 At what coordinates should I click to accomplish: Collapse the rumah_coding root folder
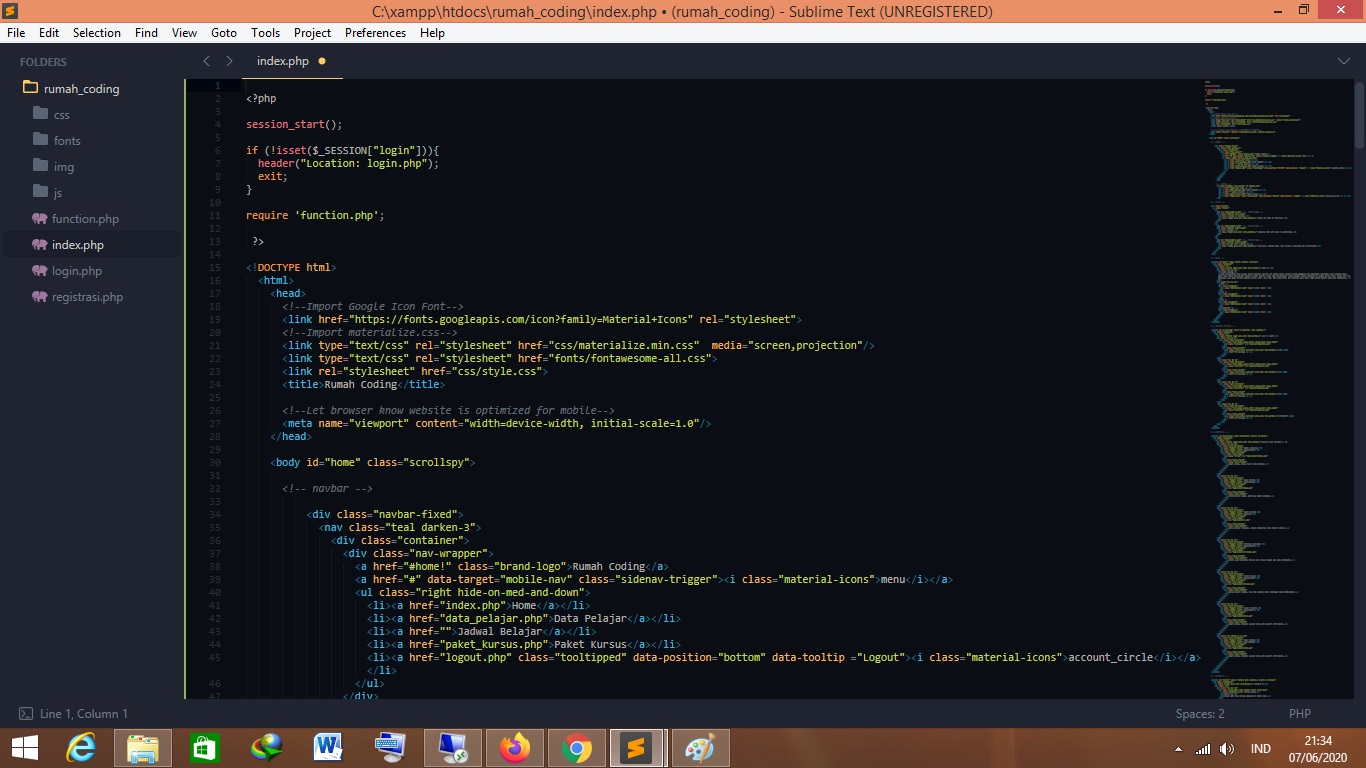(81, 89)
